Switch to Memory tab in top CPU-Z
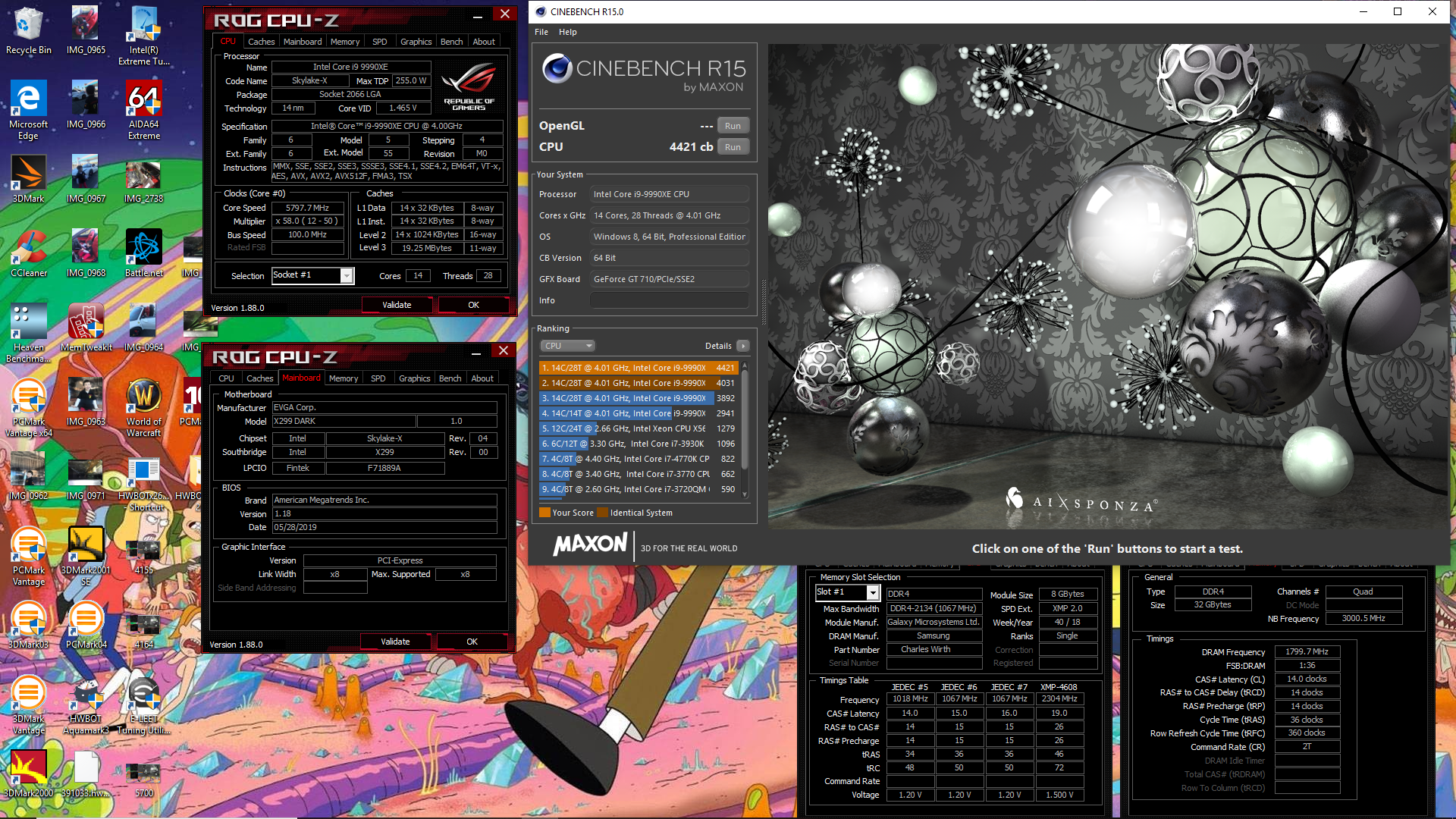This screenshot has width=1456, height=819. point(345,42)
